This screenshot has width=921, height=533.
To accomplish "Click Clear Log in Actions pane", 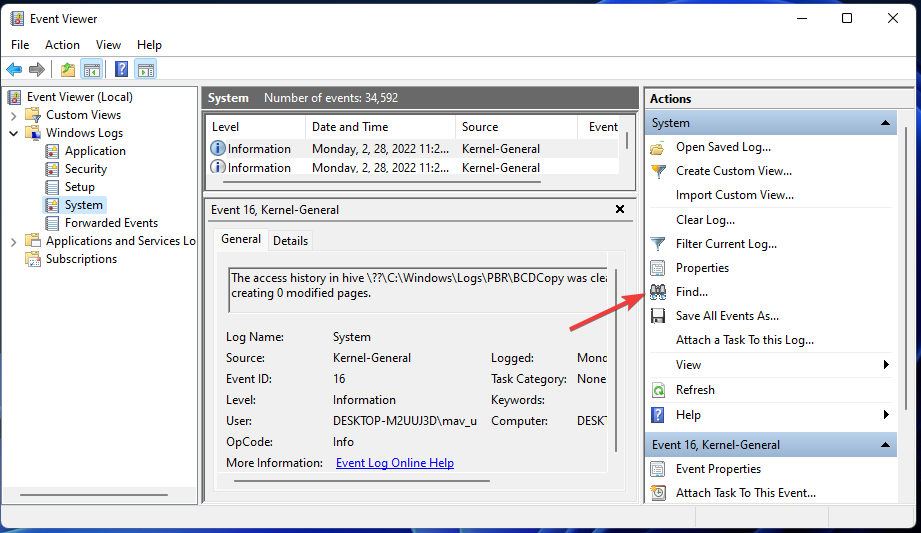I will click(705, 220).
